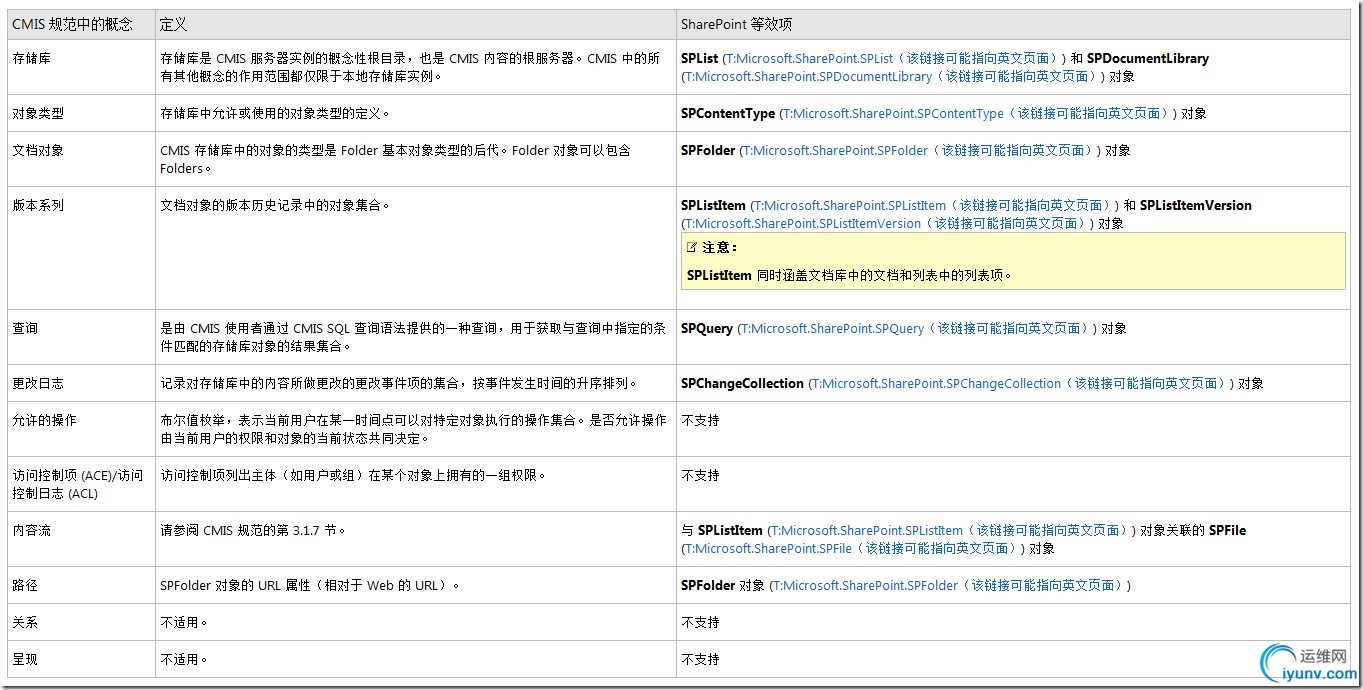Click the '文档对象' concept cell
The image size is (1363, 690).
(81, 160)
